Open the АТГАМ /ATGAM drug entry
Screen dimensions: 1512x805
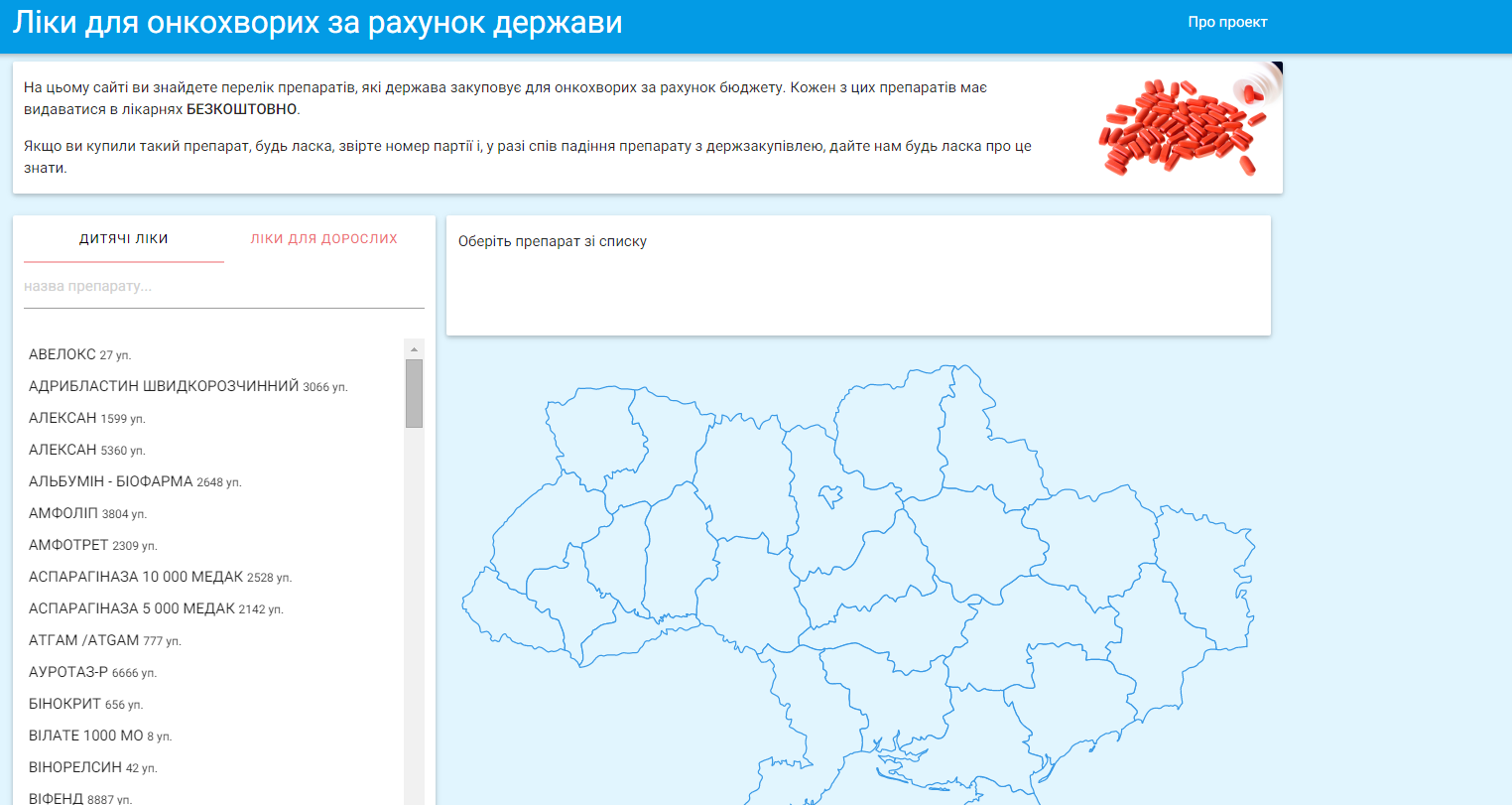[104, 640]
